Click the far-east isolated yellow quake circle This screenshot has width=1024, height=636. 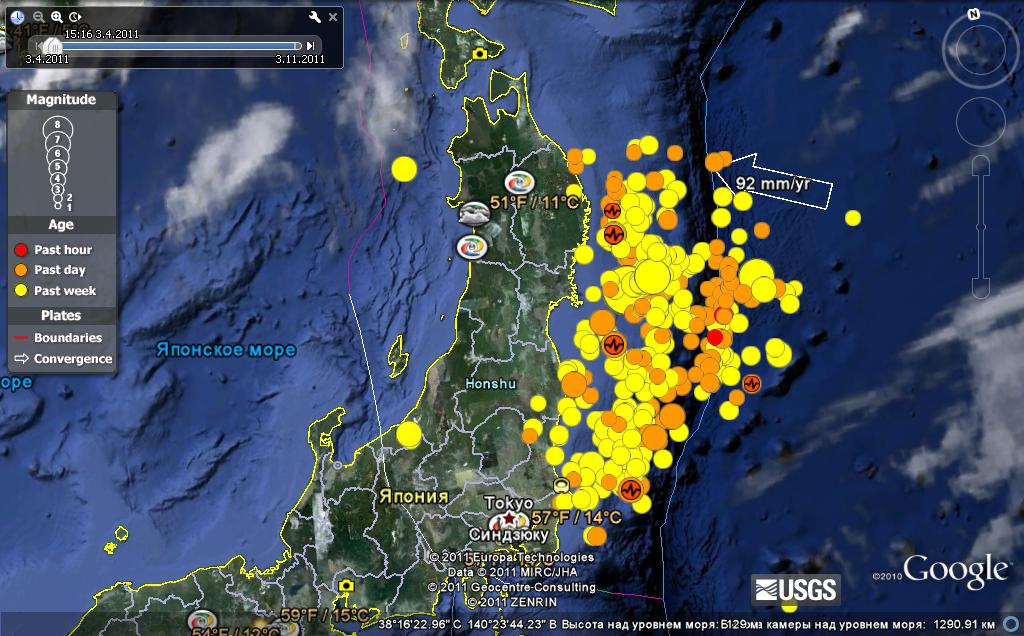852,218
